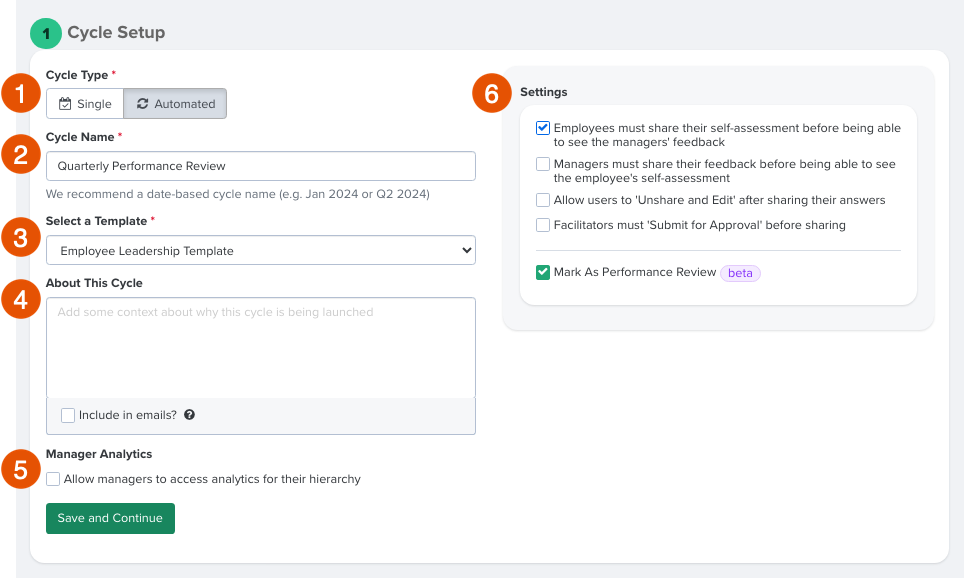This screenshot has width=964, height=578.
Task: Click the step 4 badge near About This Cycle
Action: click(20, 299)
